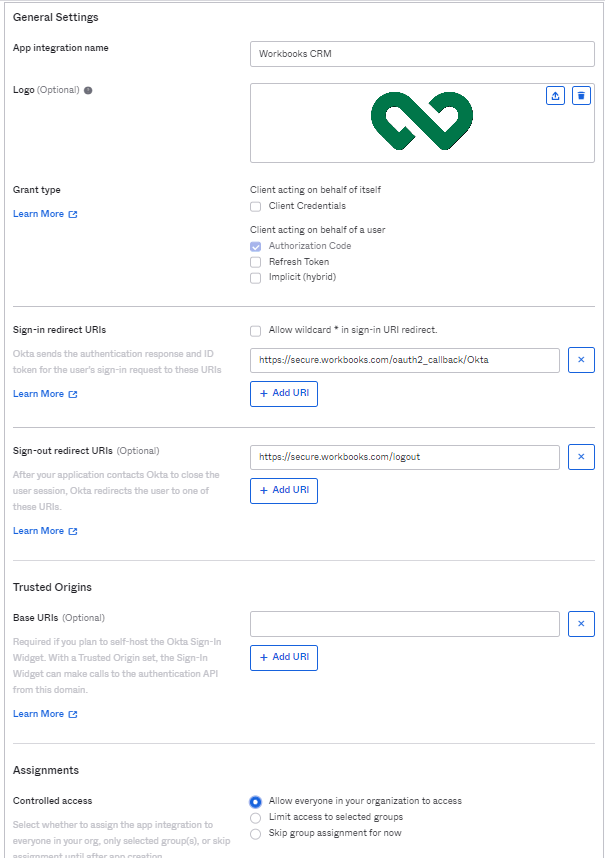This screenshot has height=858, width=605.
Task: Add URI under Sign-in redirect URIs
Action: pos(284,394)
